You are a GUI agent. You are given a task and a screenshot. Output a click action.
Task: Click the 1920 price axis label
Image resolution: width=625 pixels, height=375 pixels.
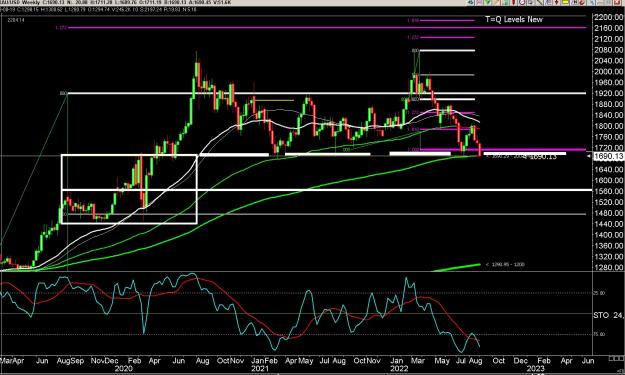[608, 93]
